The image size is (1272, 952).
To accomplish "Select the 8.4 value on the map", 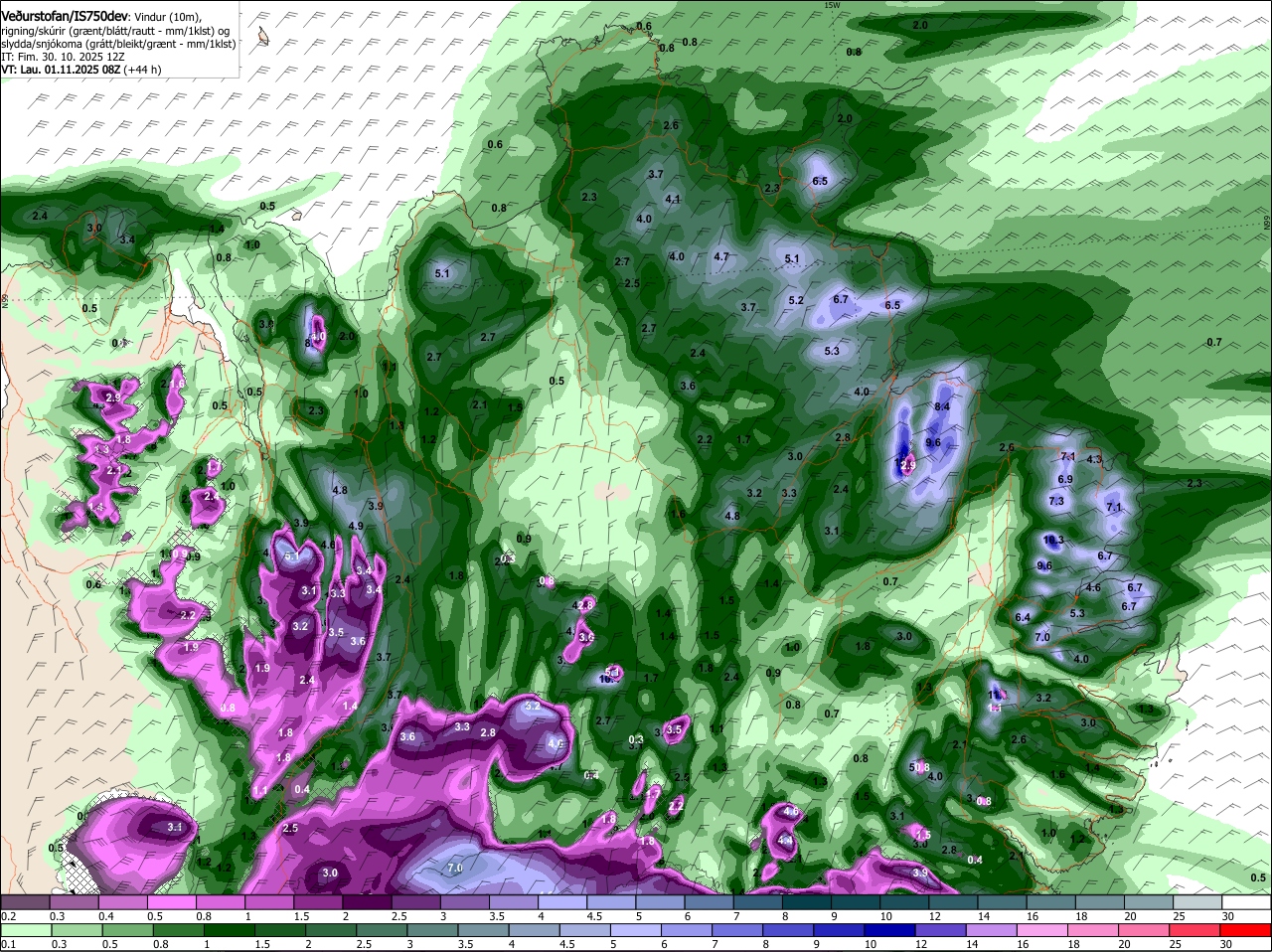I will [943, 407].
